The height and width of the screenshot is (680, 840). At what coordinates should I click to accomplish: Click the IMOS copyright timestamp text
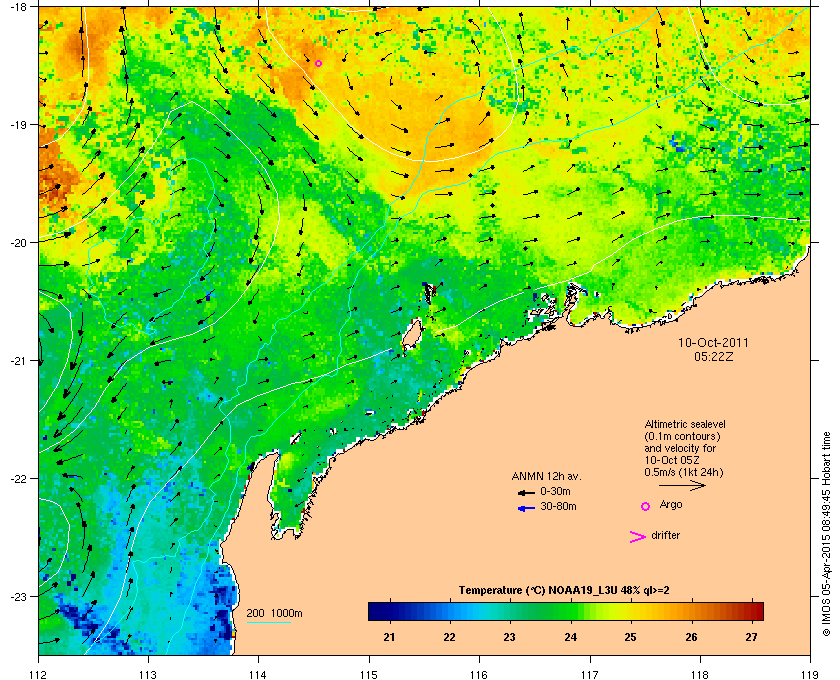point(826,534)
